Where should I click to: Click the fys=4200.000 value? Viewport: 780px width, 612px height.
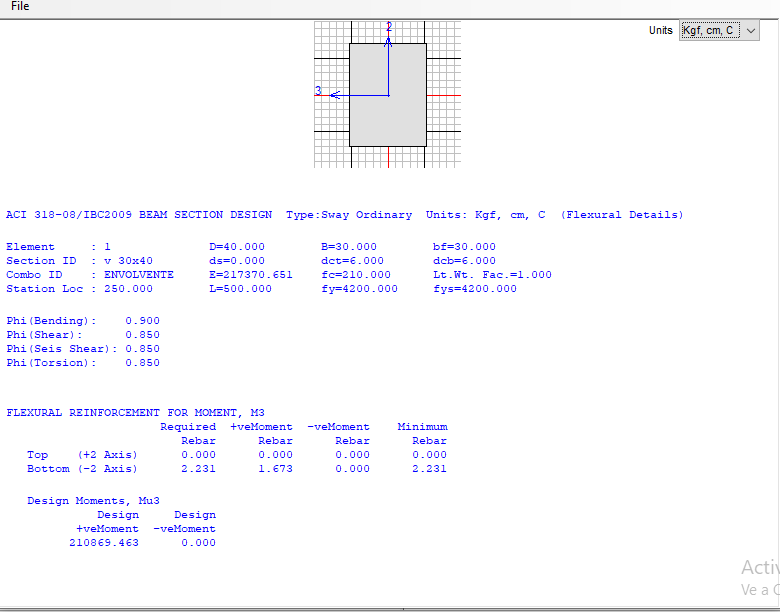[x=475, y=289]
